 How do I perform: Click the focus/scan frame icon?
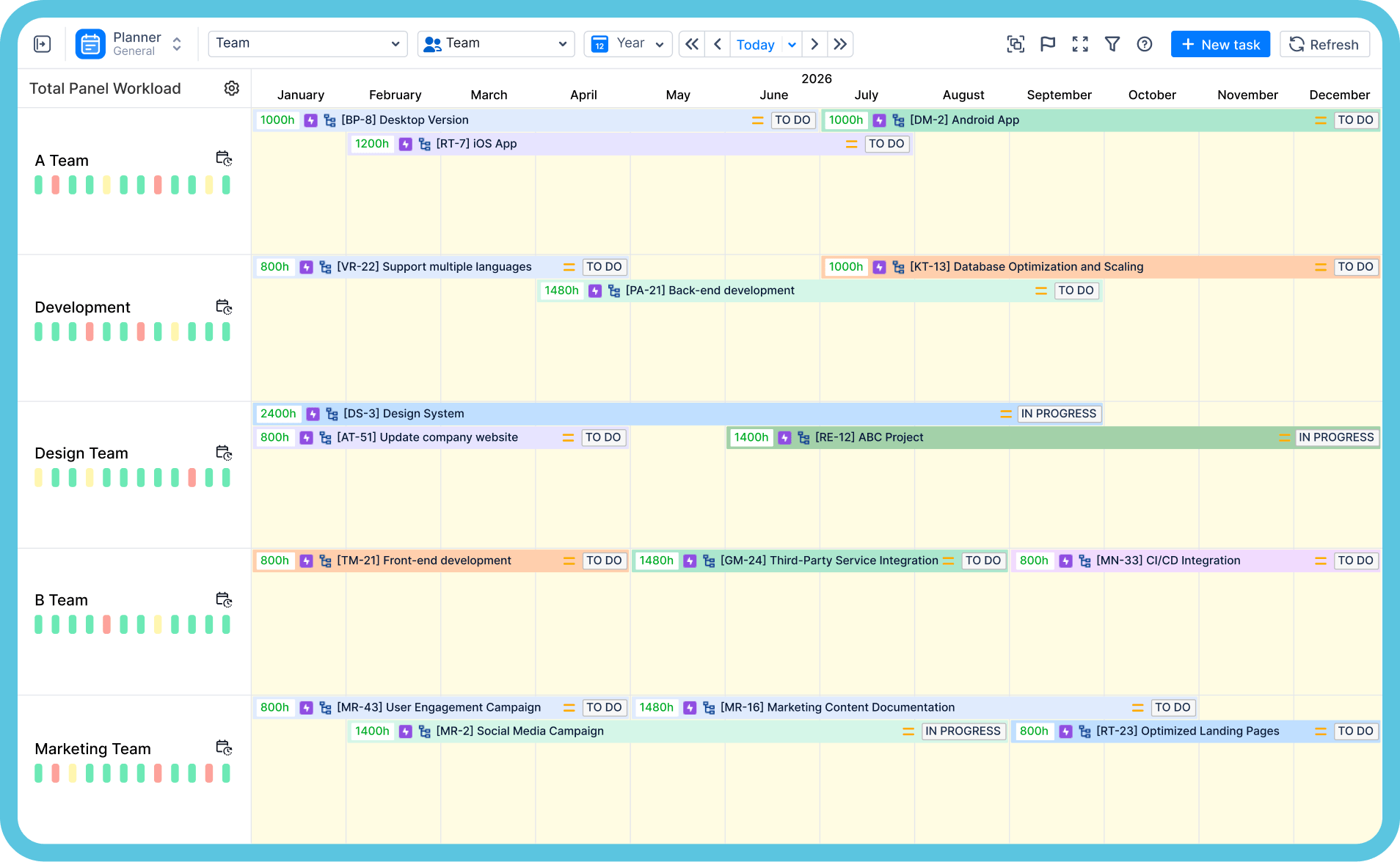(x=1016, y=44)
